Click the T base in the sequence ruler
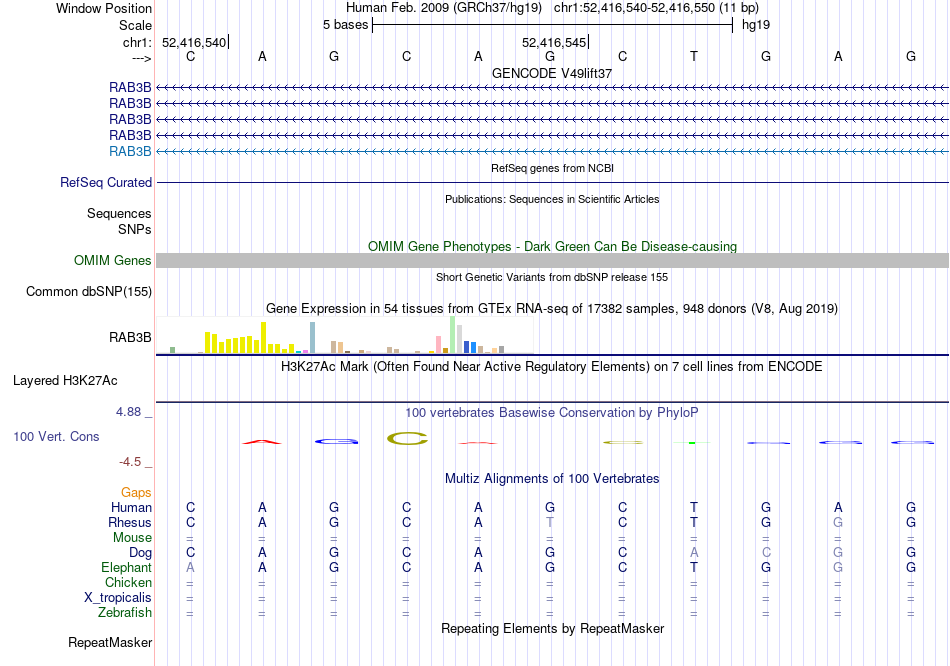 point(694,56)
